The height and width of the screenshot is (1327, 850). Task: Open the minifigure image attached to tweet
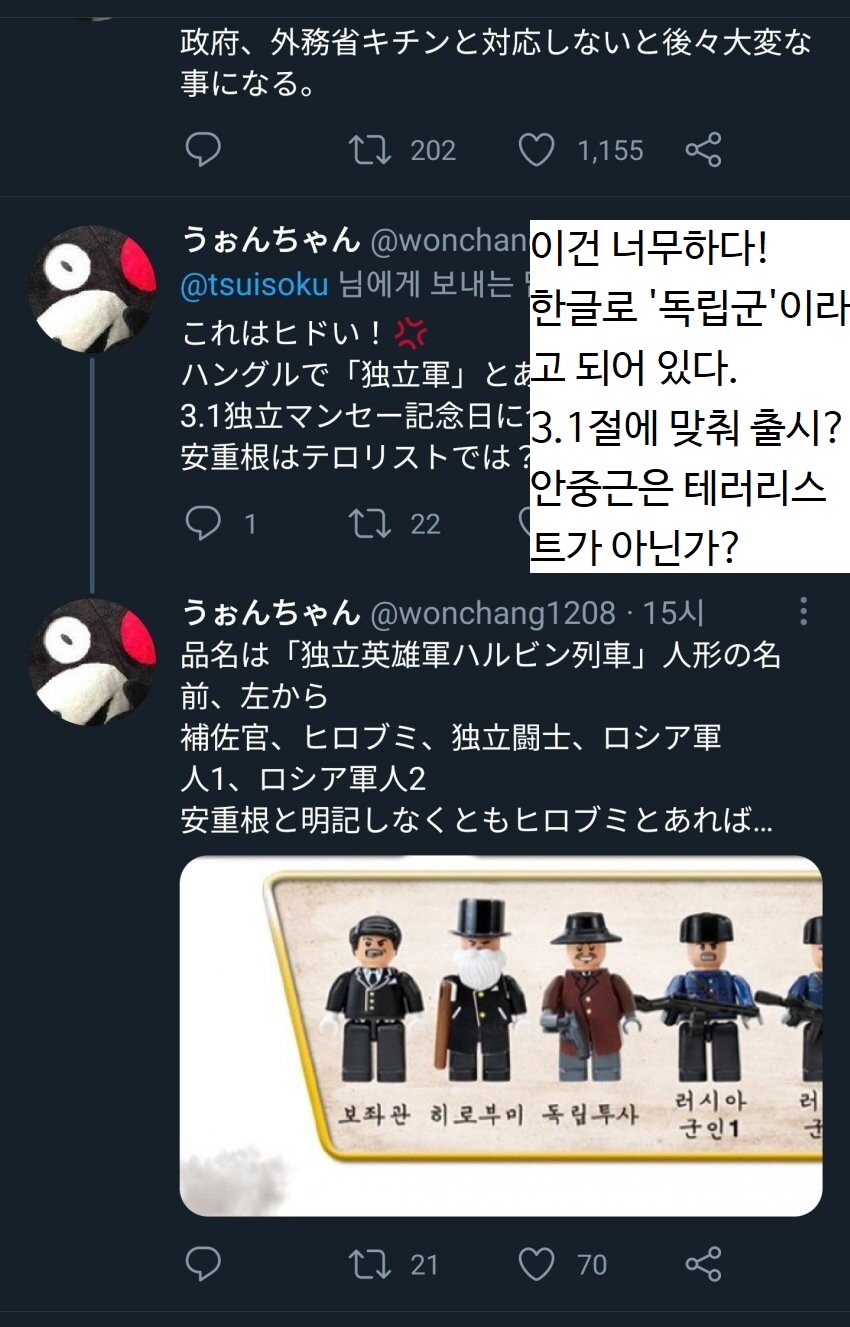point(501,1035)
